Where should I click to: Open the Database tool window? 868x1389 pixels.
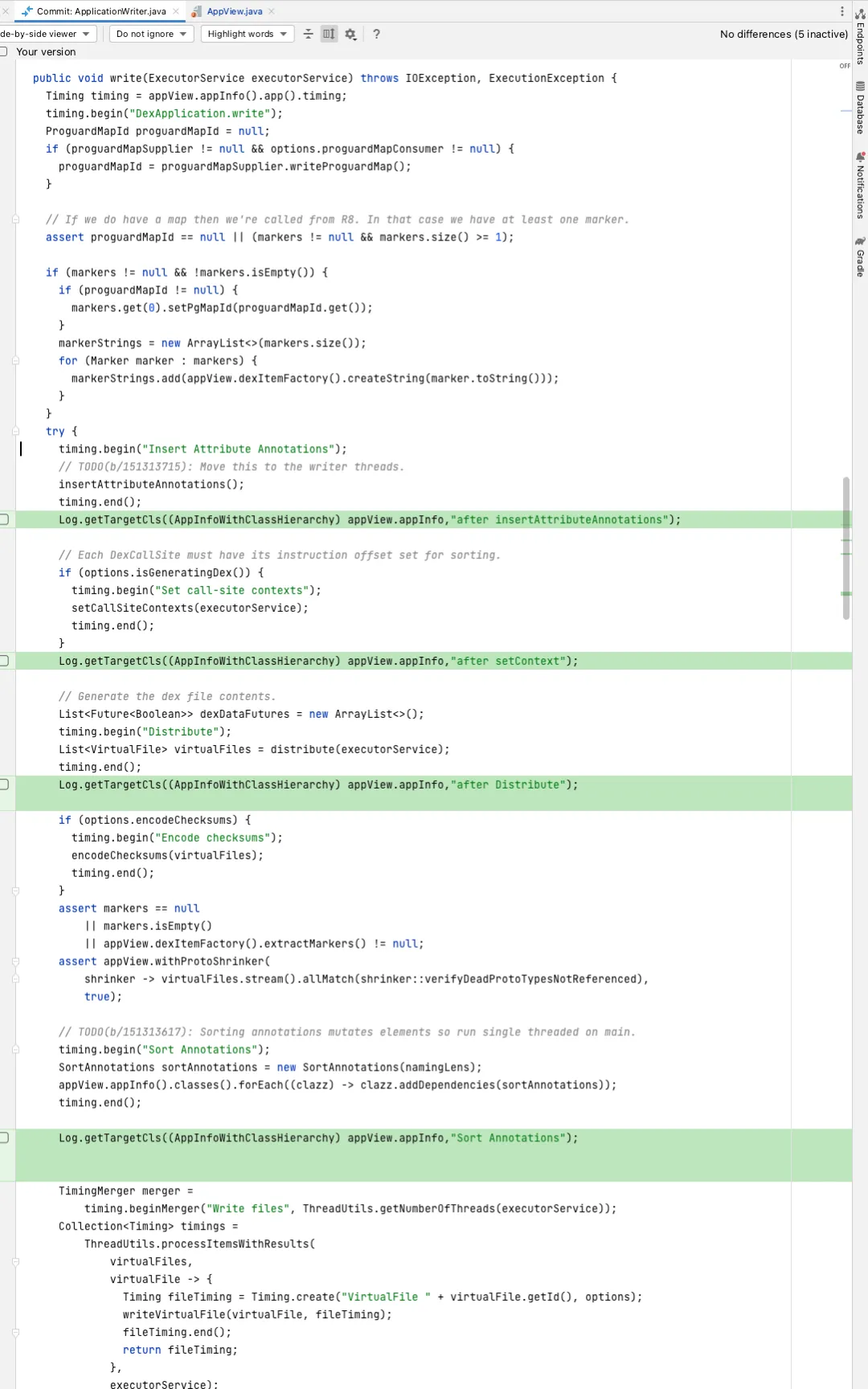[860, 108]
